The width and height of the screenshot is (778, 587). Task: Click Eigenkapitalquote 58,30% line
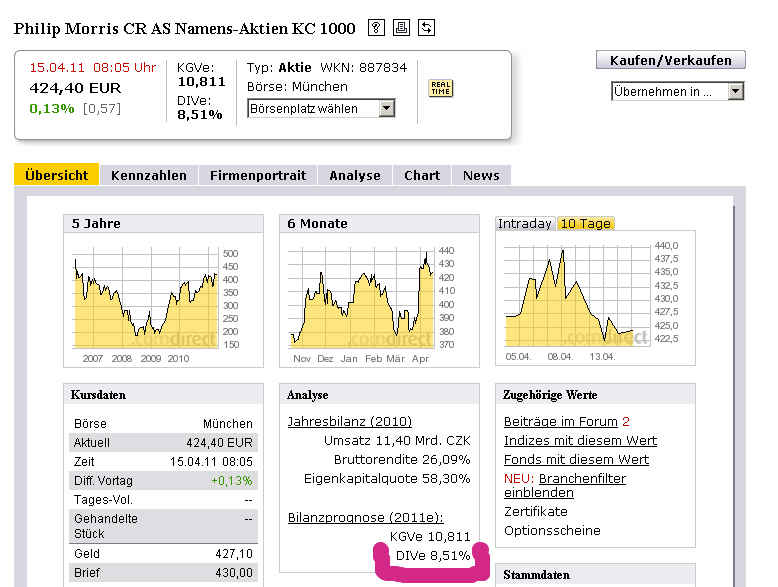pos(387,479)
